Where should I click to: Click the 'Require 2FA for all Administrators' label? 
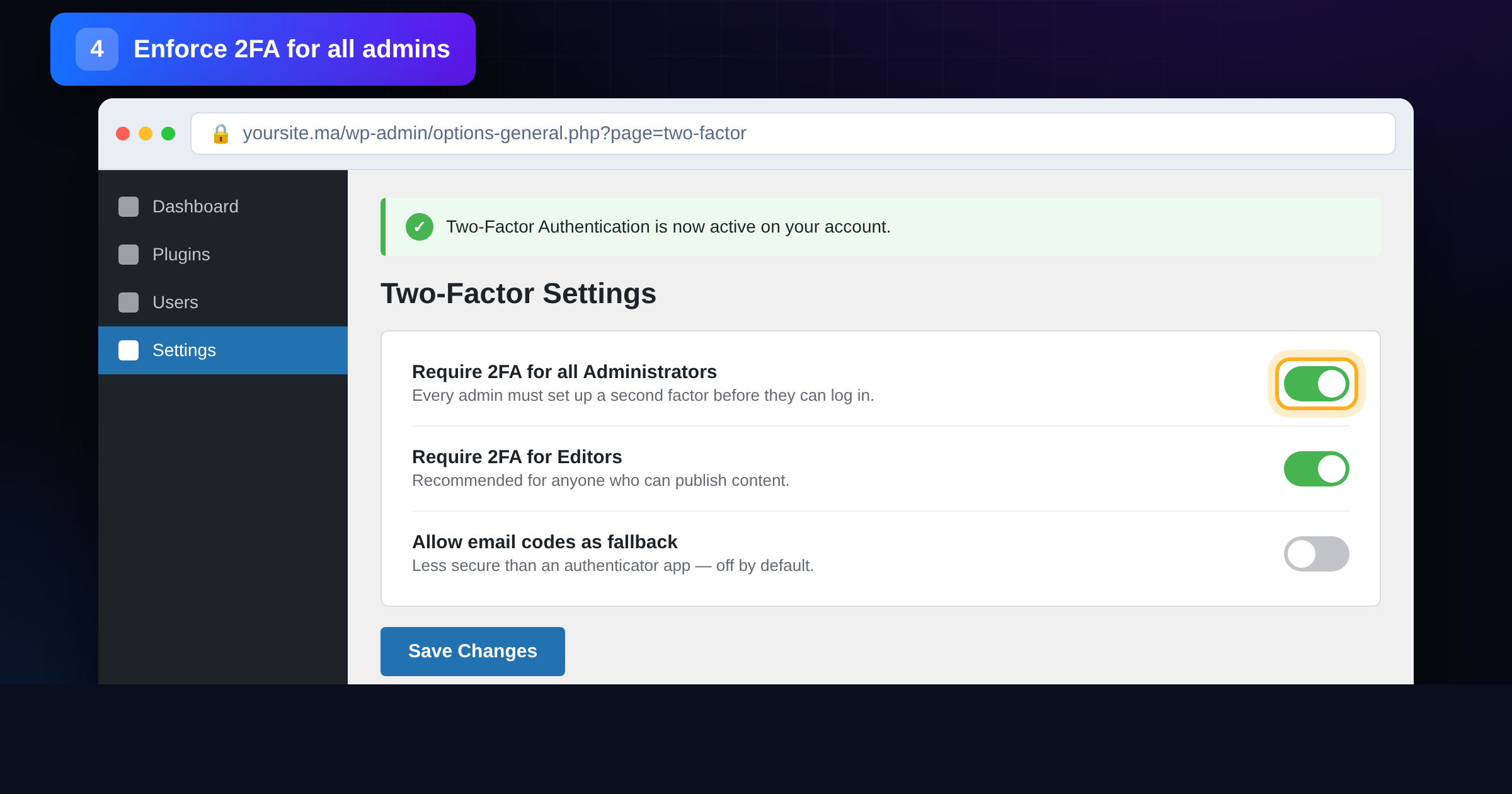click(564, 372)
